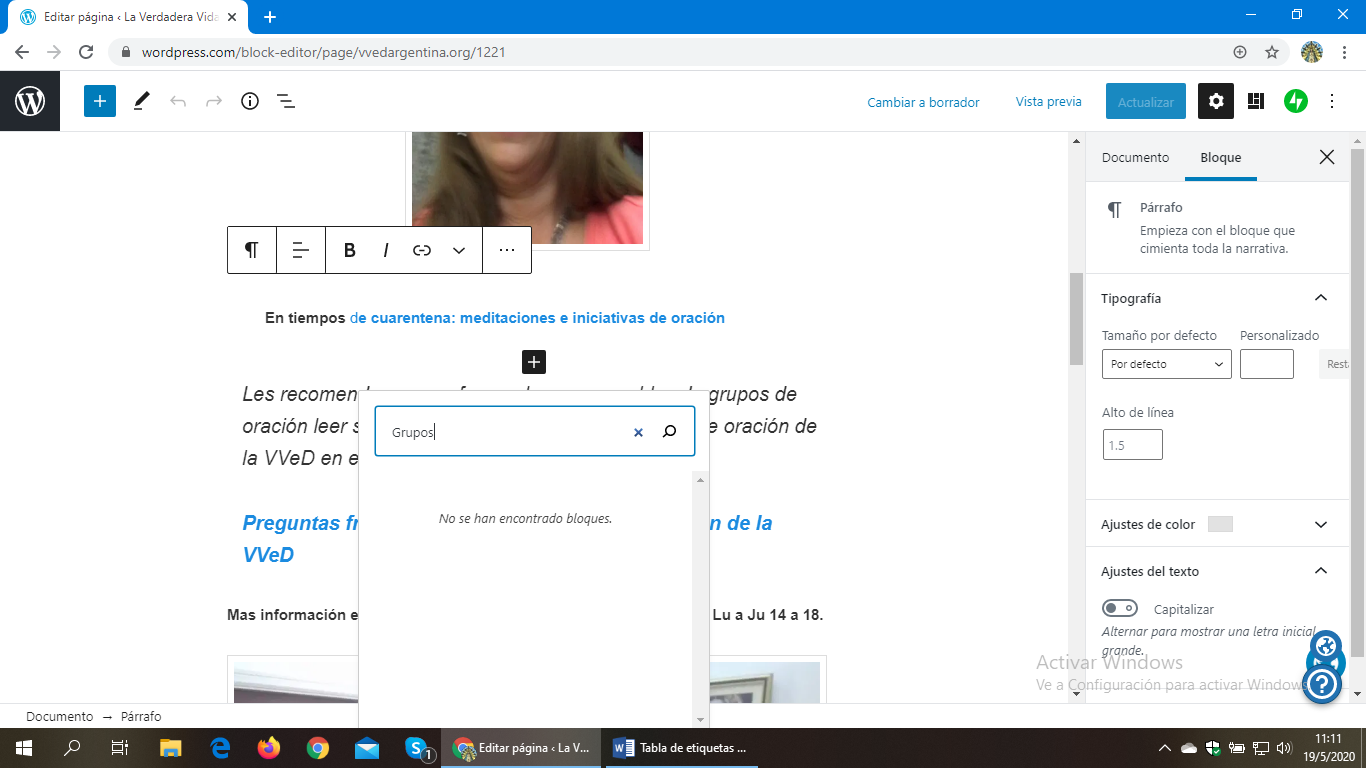The height and width of the screenshot is (768, 1366).
Task: Click the Alto de línea input field
Action: point(1132,445)
